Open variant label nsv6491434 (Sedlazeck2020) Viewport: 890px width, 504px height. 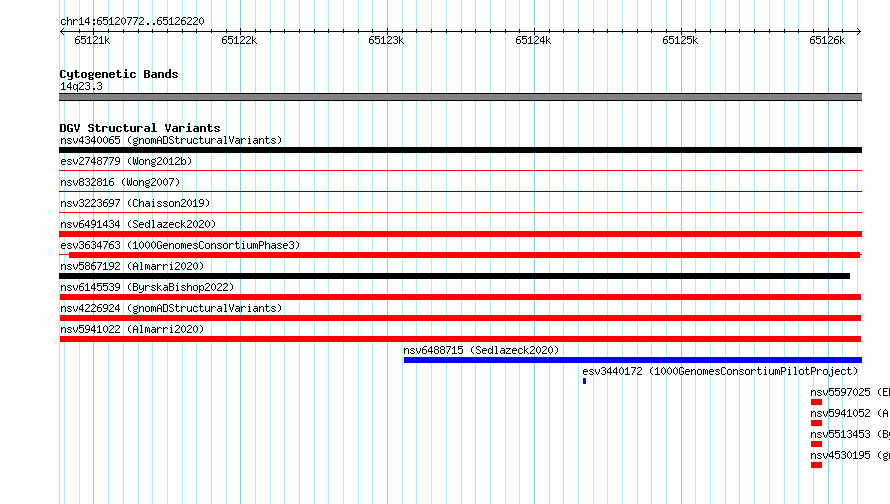(138, 224)
